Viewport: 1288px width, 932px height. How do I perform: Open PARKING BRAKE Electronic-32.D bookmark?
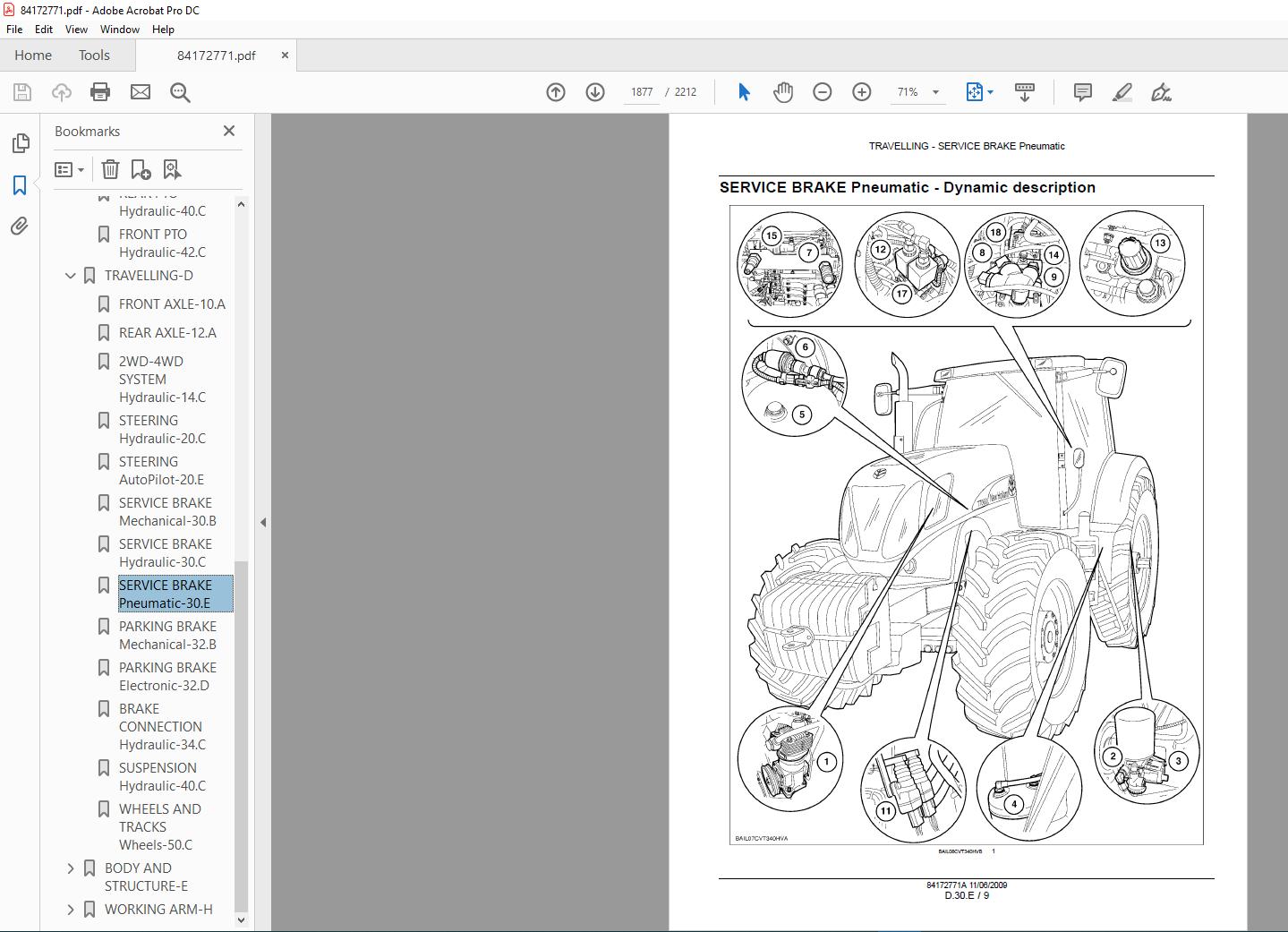coord(167,676)
